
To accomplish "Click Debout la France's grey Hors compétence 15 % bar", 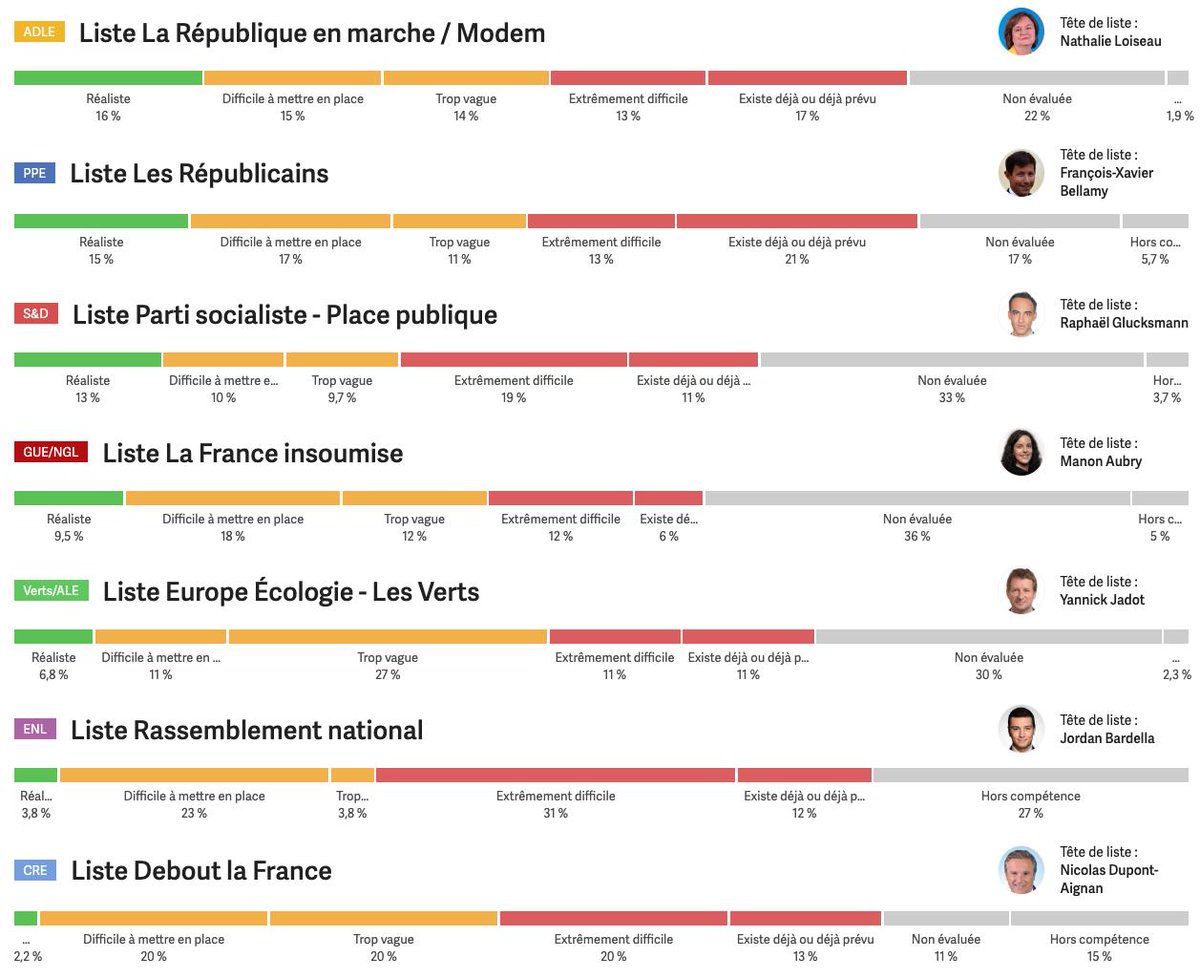I will pos(1099,918).
